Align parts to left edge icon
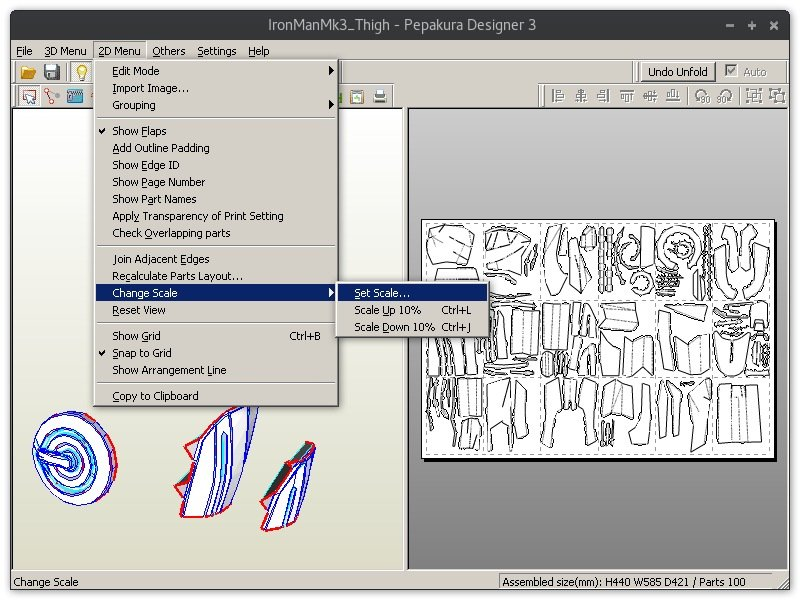The height and width of the screenshot is (600, 800). 558,96
